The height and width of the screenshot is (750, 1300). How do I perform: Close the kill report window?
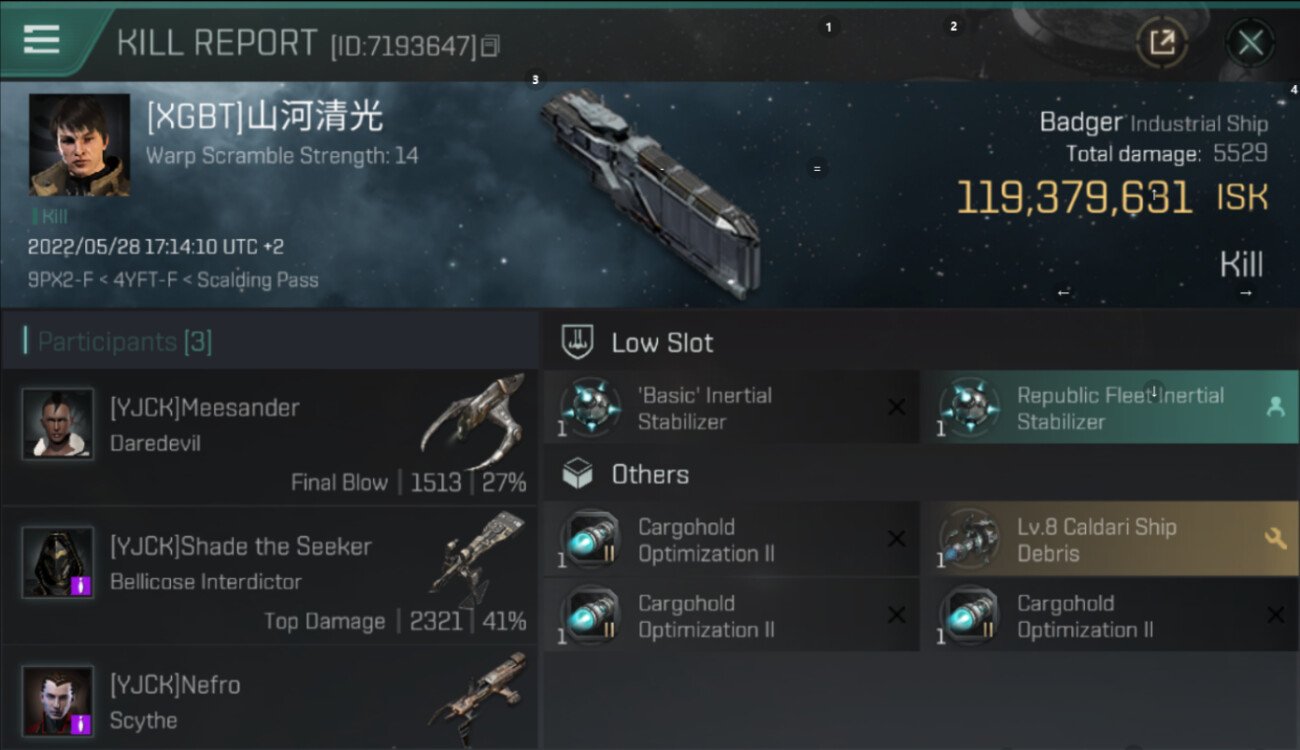click(1250, 43)
